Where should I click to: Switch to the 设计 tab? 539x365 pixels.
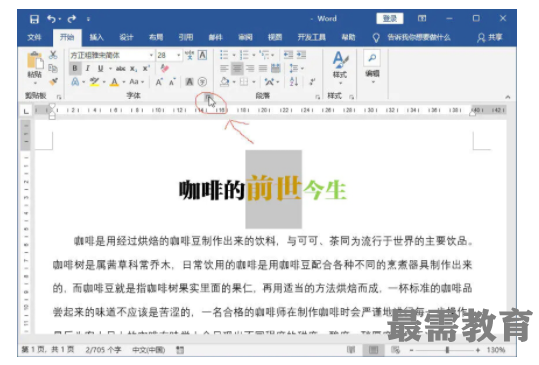pos(126,37)
